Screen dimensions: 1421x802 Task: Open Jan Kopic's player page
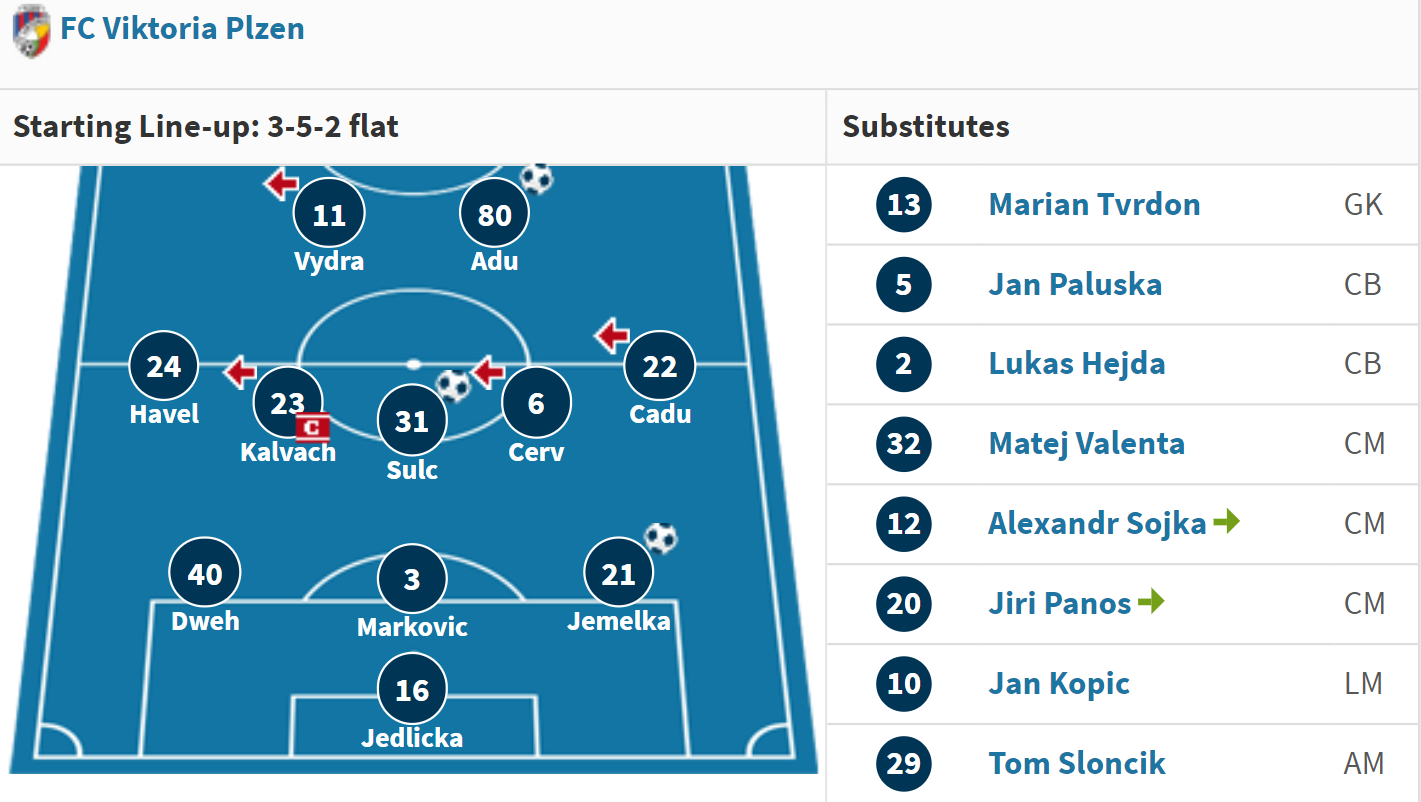(1059, 684)
